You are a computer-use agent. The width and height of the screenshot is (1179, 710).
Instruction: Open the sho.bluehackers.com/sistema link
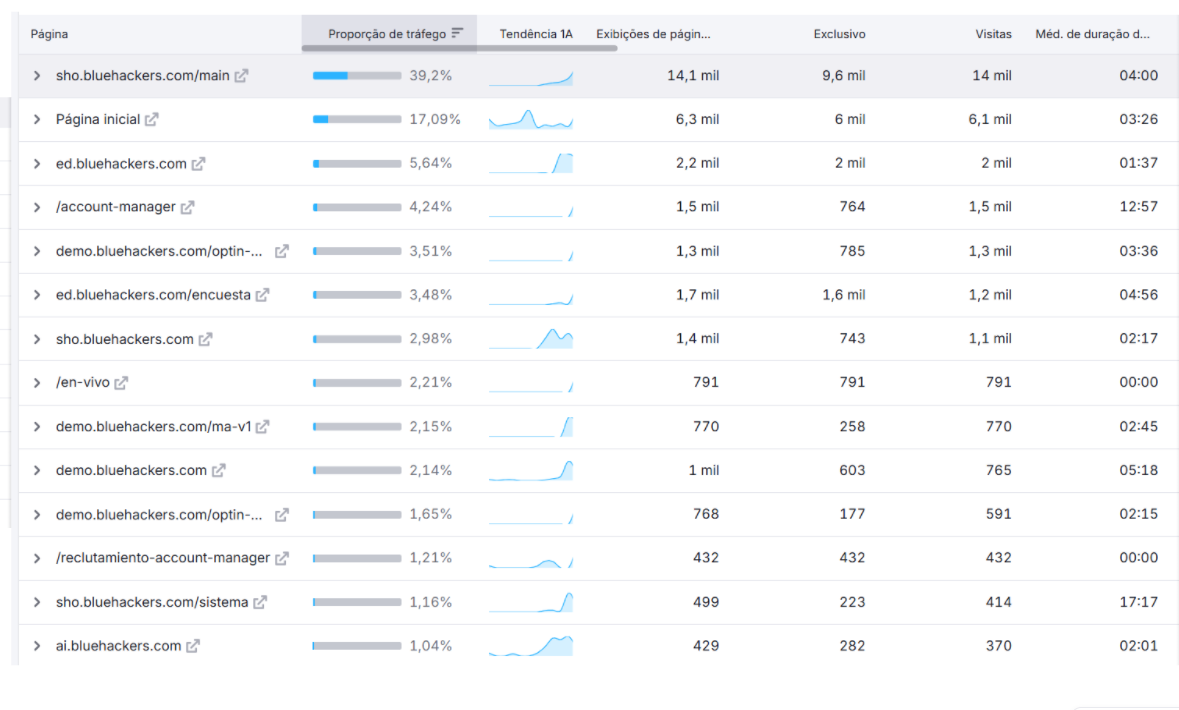pos(152,602)
